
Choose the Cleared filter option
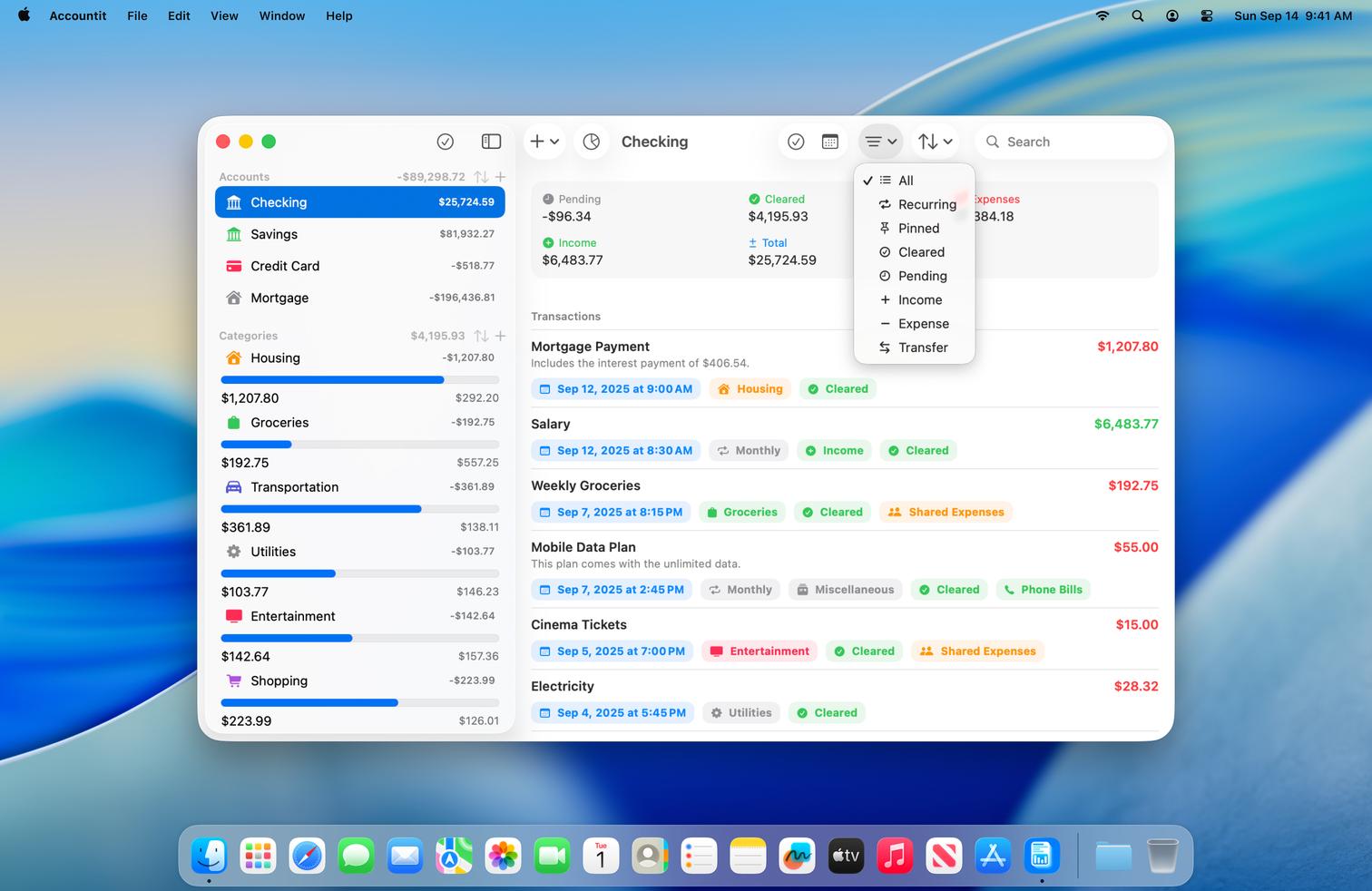(x=921, y=252)
